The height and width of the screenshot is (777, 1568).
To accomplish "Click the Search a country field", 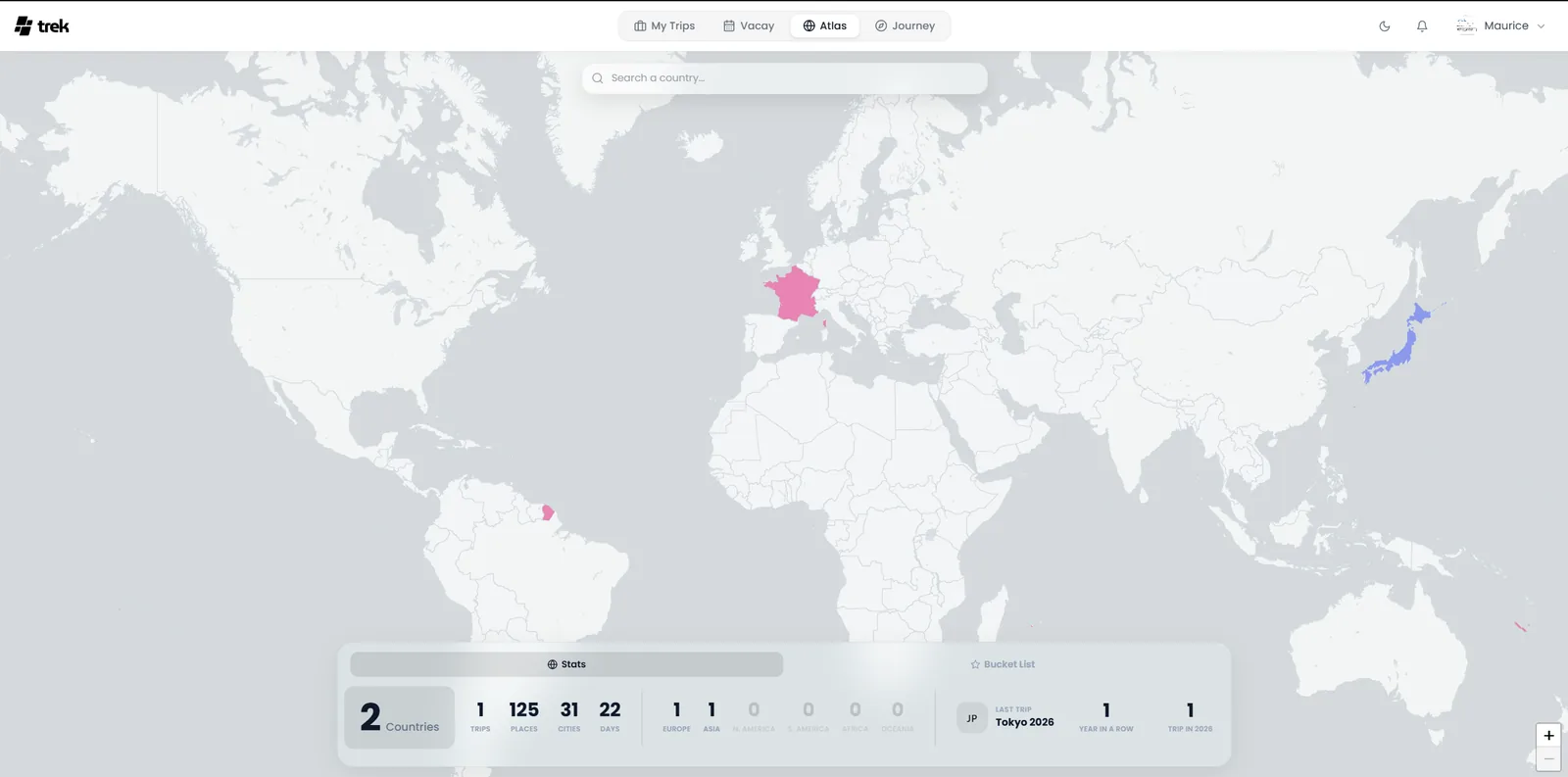I will click(x=785, y=78).
